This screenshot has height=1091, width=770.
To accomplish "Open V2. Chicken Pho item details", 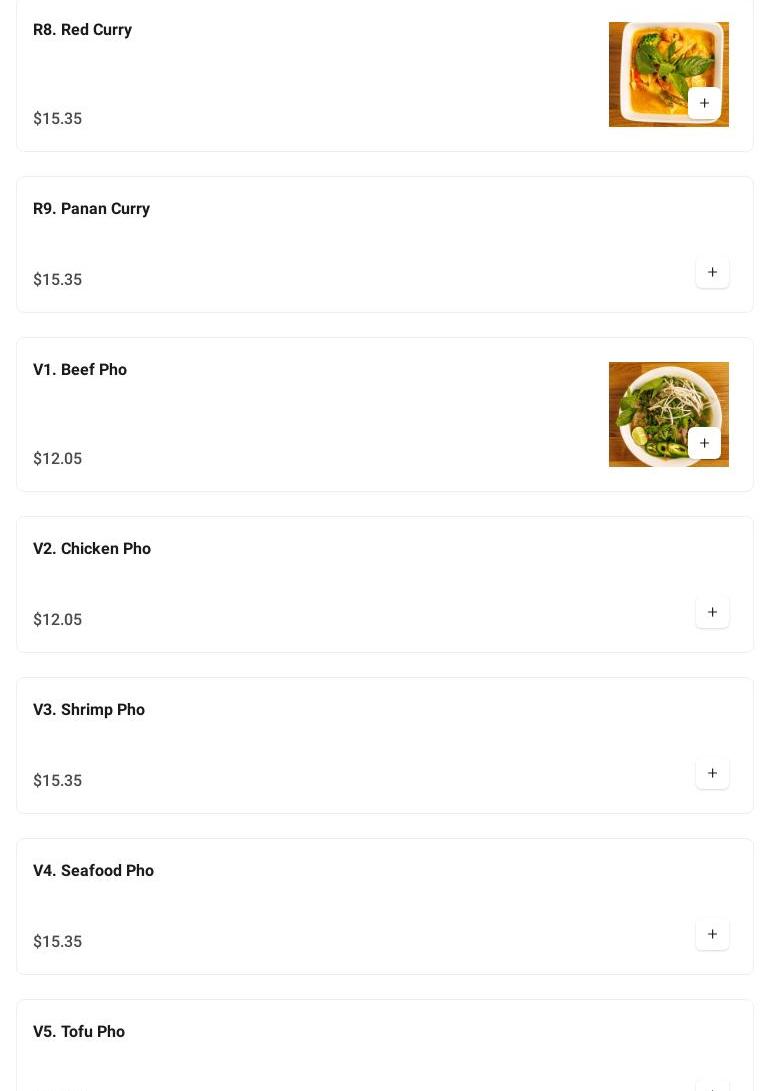I will tap(92, 549).
